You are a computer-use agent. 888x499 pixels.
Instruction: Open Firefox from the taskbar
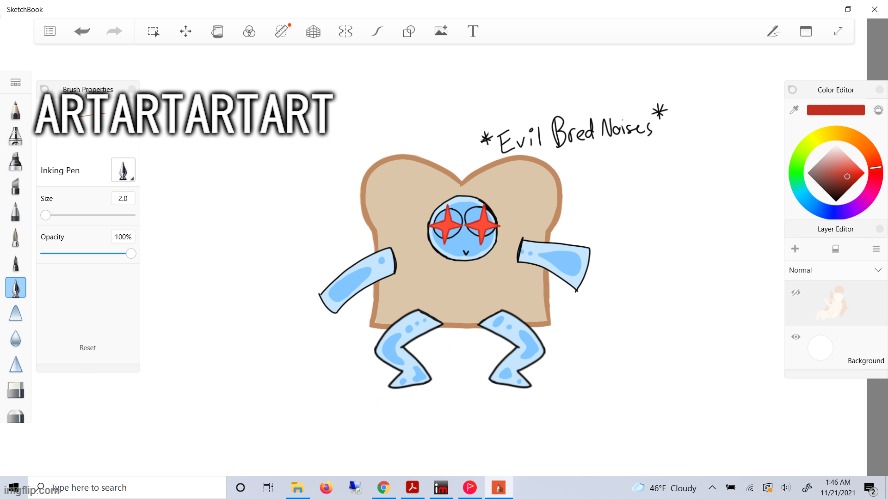pyautogui.click(x=326, y=488)
